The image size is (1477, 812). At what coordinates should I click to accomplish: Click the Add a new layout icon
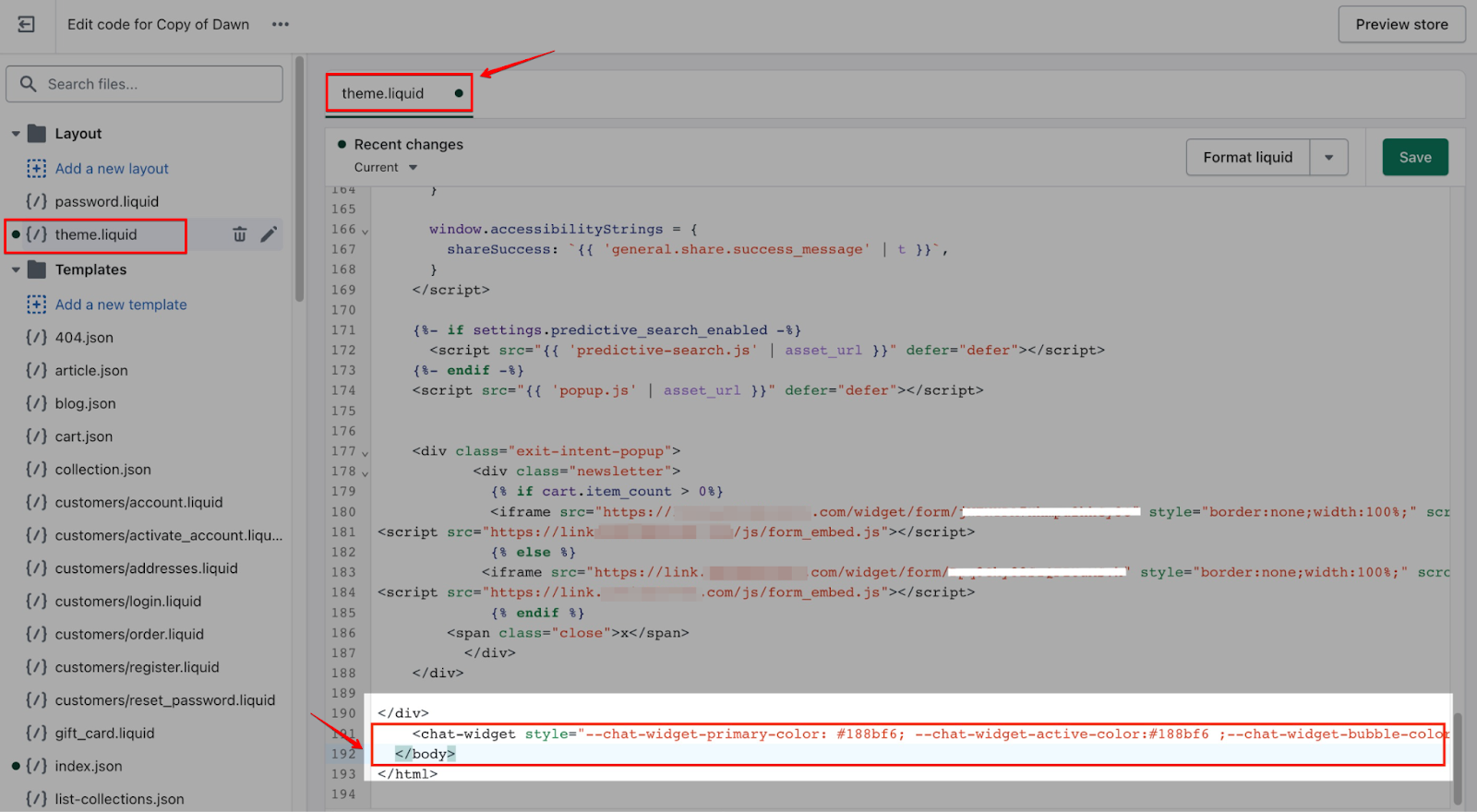pyautogui.click(x=36, y=168)
